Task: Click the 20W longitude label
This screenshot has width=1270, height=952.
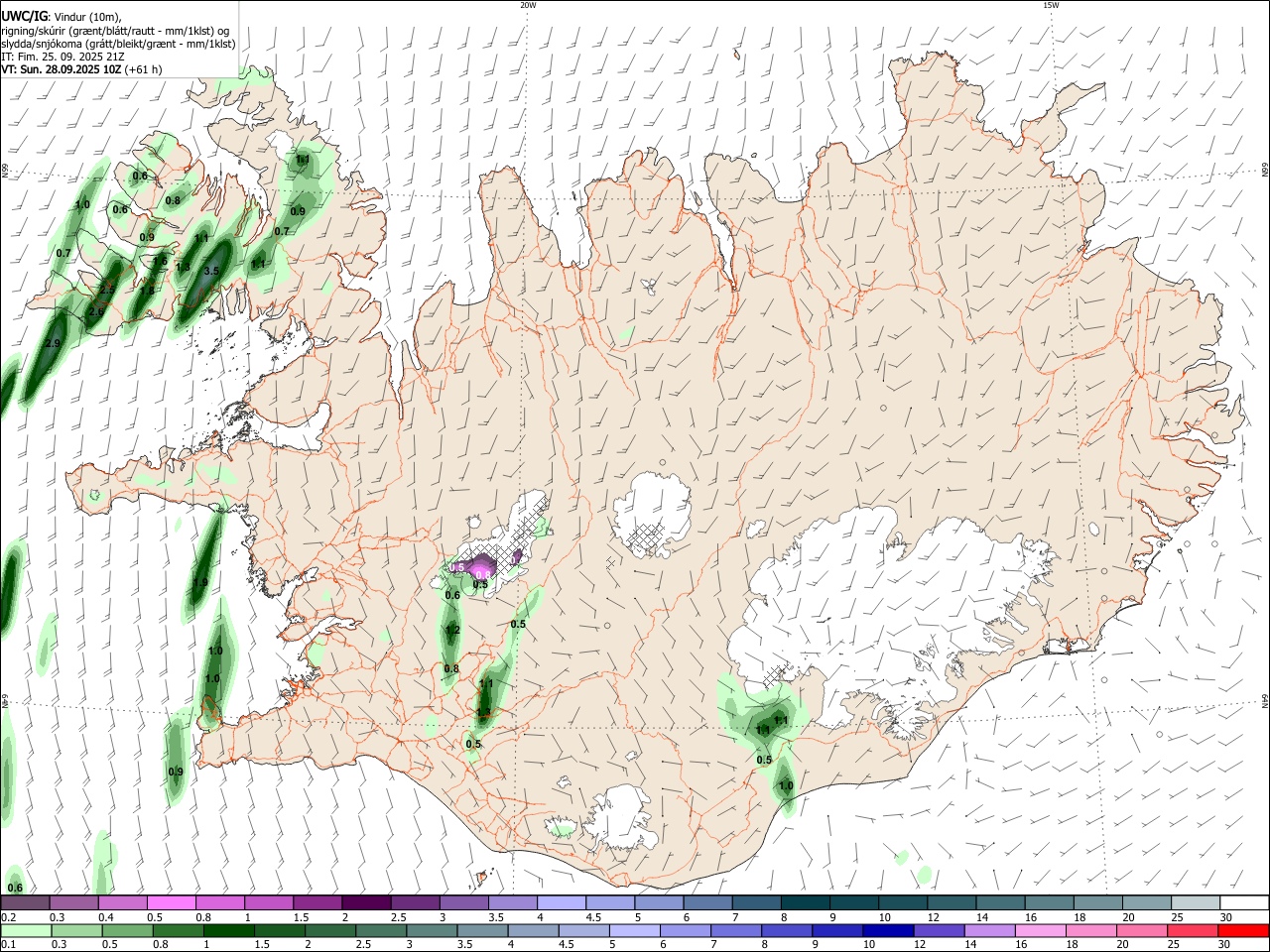Action: click(528, 5)
